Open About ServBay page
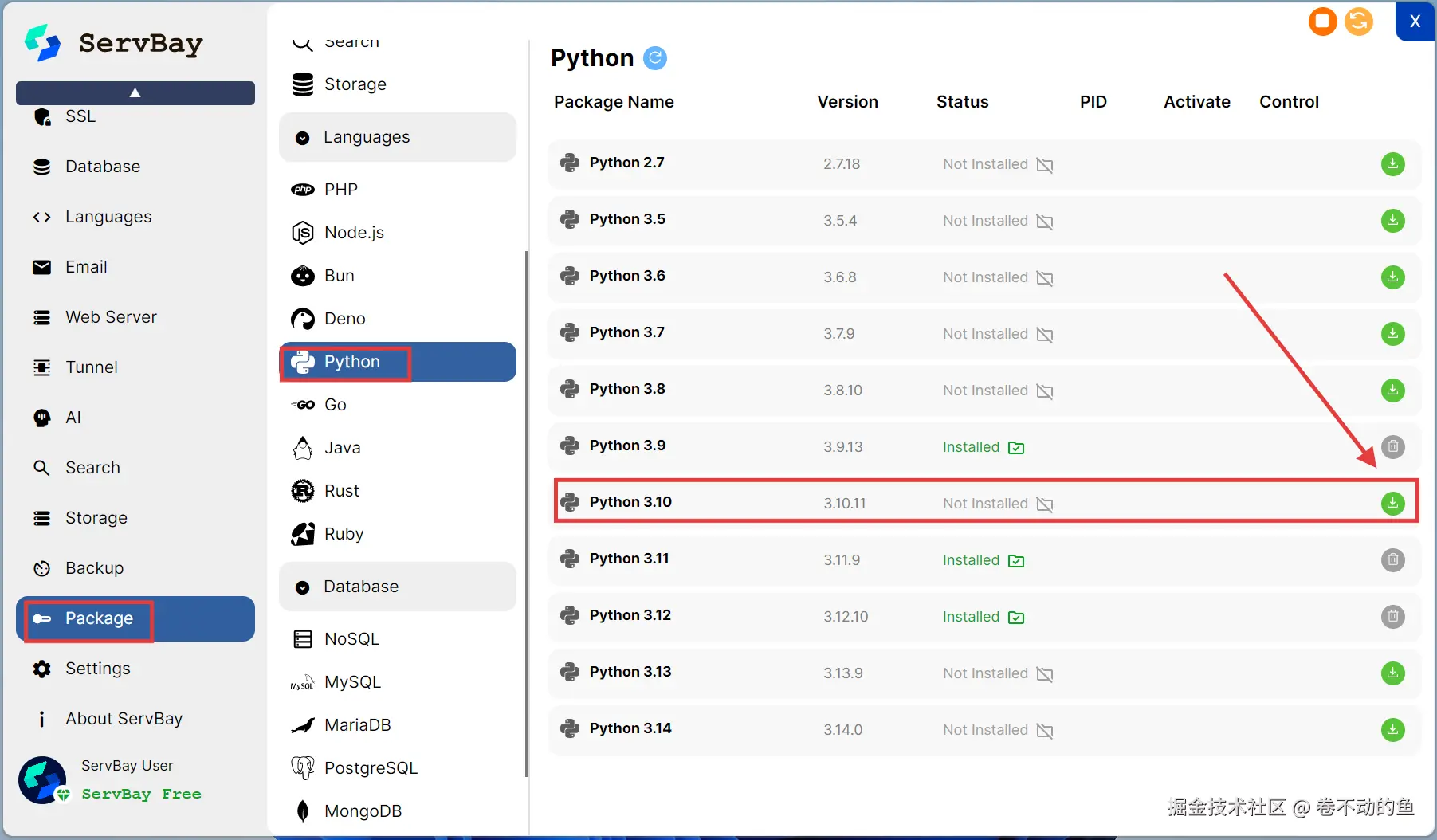1437x840 pixels. pyautogui.click(x=124, y=719)
